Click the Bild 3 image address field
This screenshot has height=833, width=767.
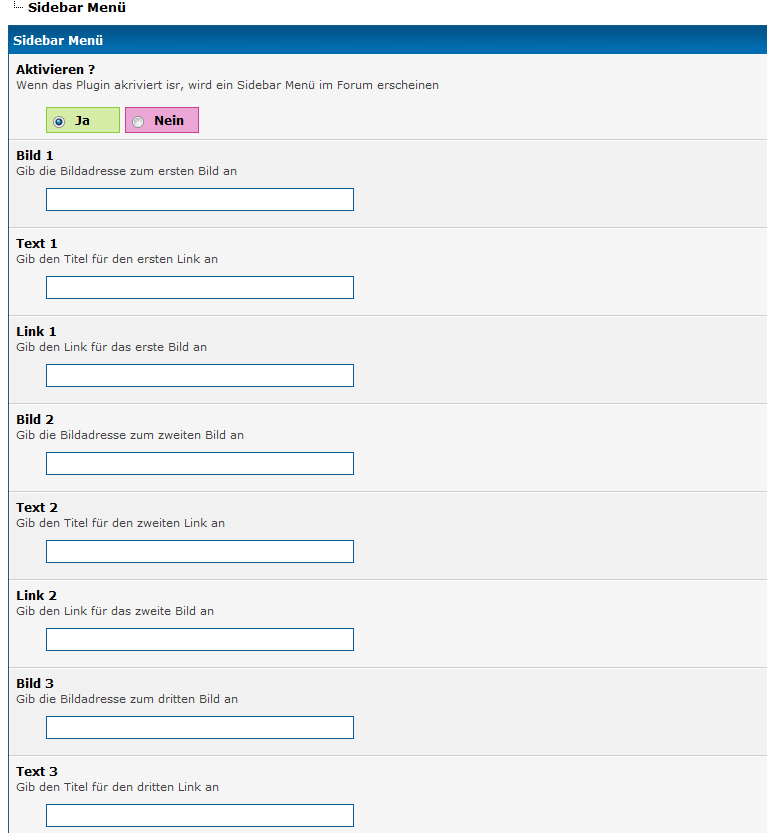(200, 727)
